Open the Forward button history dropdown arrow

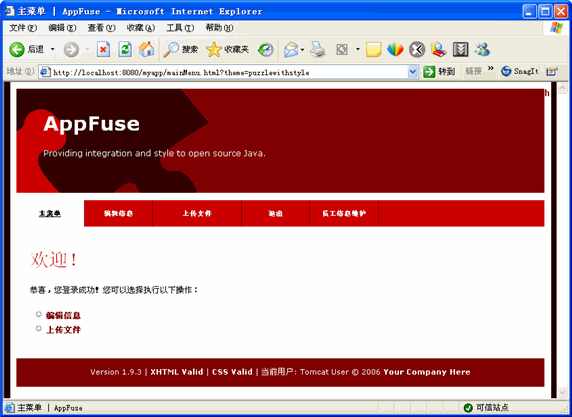tap(87, 49)
